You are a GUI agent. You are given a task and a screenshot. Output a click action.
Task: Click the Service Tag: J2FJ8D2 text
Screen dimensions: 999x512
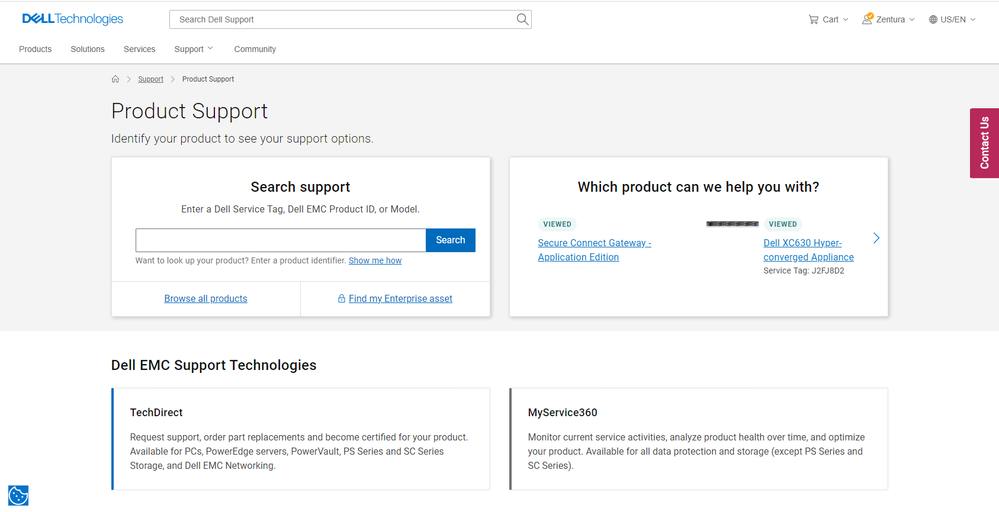pyautogui.click(x=804, y=271)
